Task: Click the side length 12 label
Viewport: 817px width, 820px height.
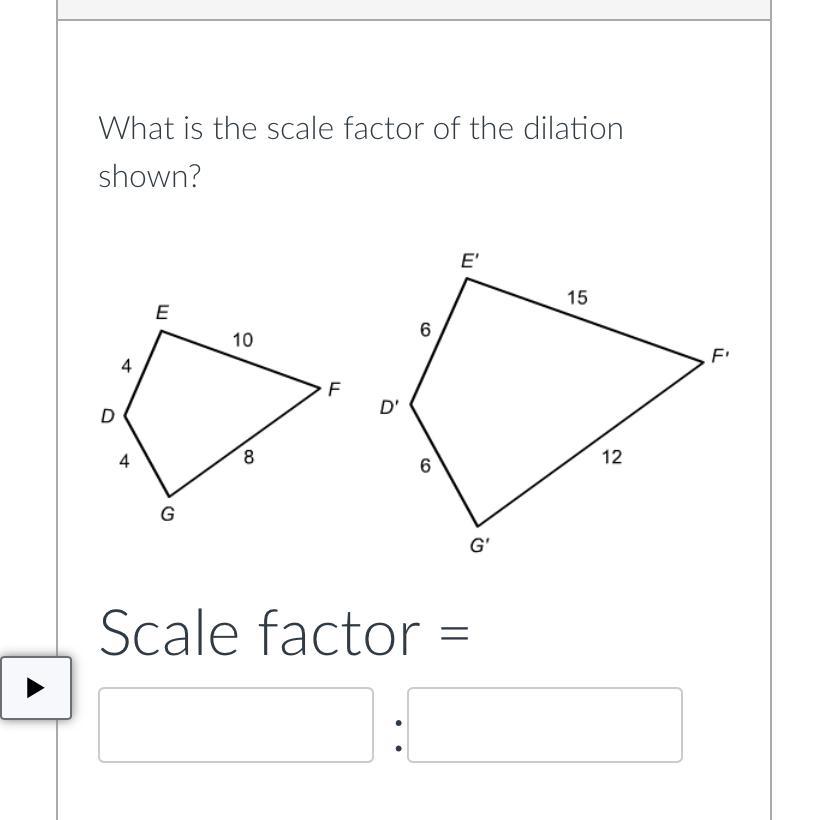Action: click(x=611, y=457)
